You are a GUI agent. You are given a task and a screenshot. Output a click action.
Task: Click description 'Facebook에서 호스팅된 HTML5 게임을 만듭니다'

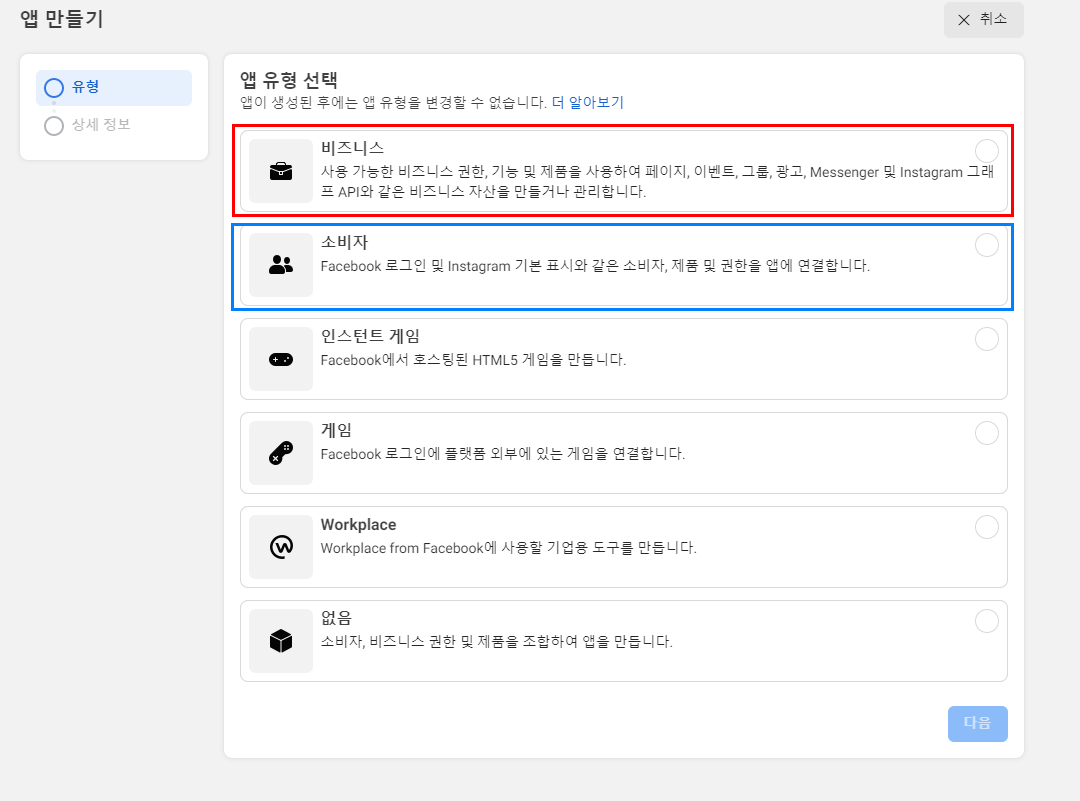pyautogui.click(x=473, y=360)
